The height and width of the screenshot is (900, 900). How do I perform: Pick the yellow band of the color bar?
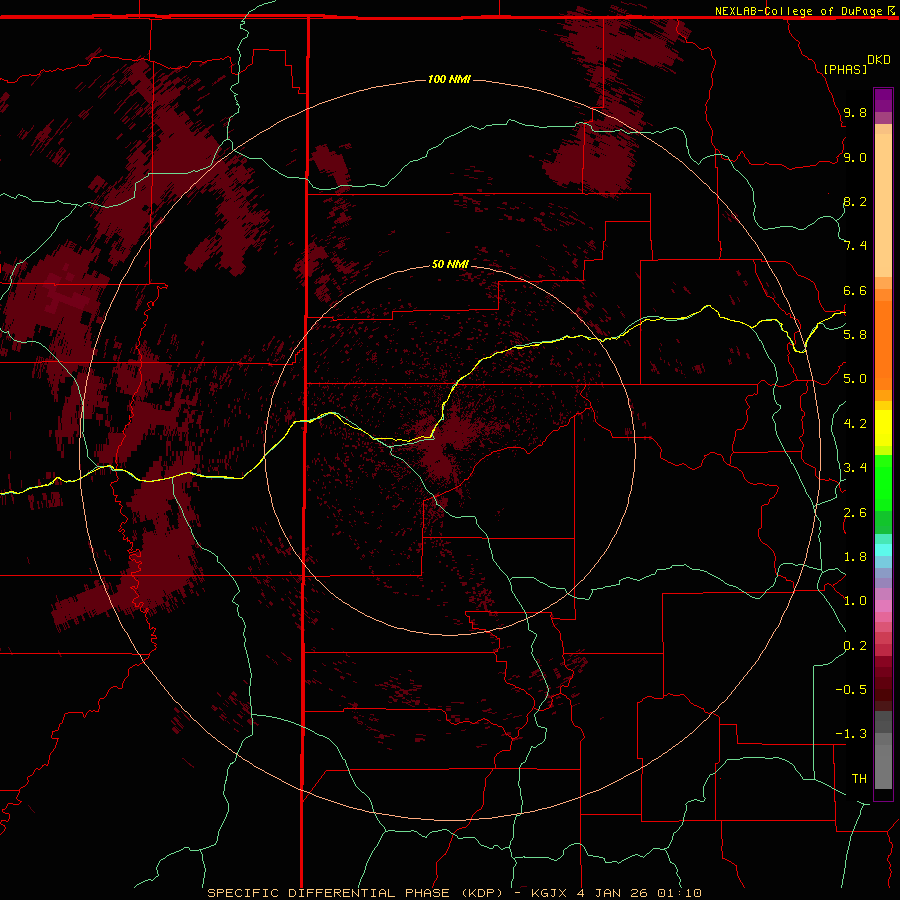click(x=883, y=428)
